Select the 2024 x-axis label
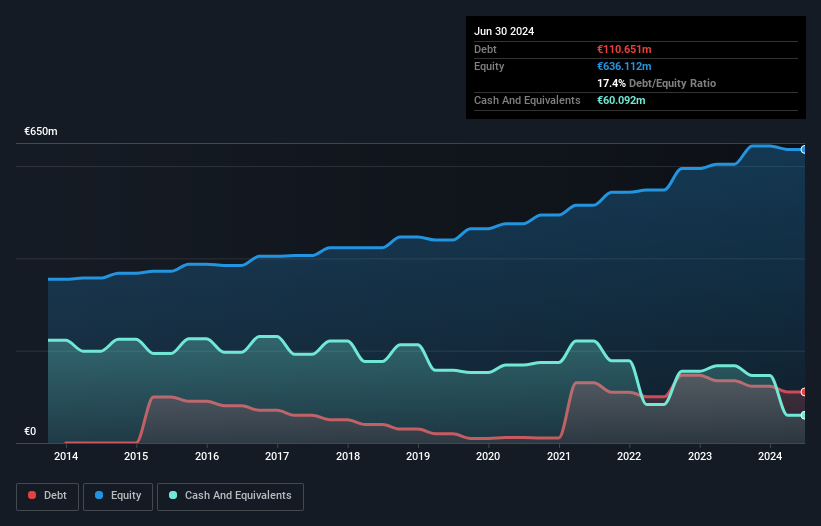The image size is (821, 526). 770,457
